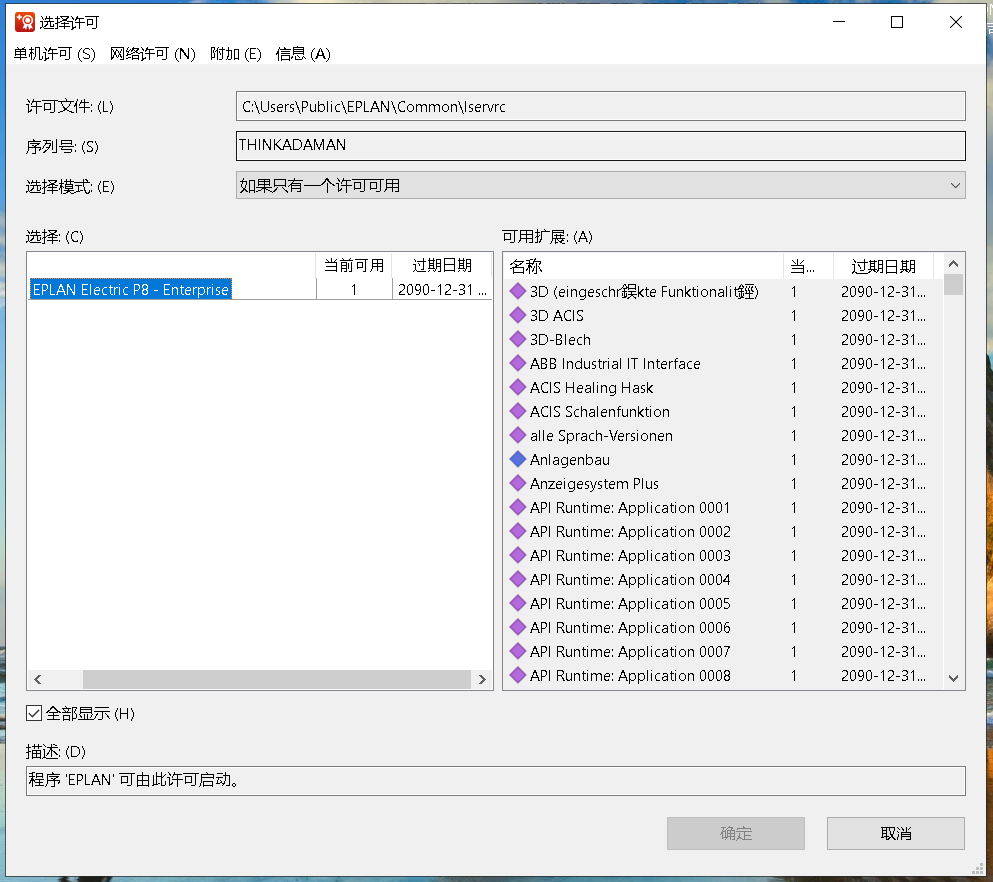This screenshot has height=882, width=993.
Task: Click the icon beside ACIS Healing Hask
Action: (517, 388)
